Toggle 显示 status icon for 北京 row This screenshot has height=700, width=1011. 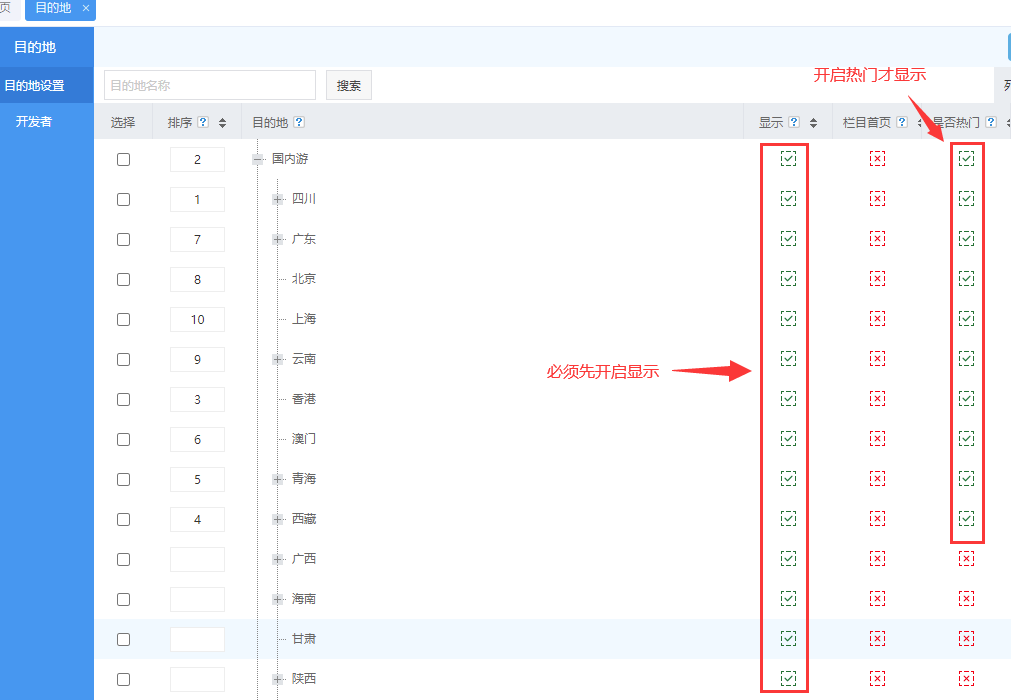point(788,278)
